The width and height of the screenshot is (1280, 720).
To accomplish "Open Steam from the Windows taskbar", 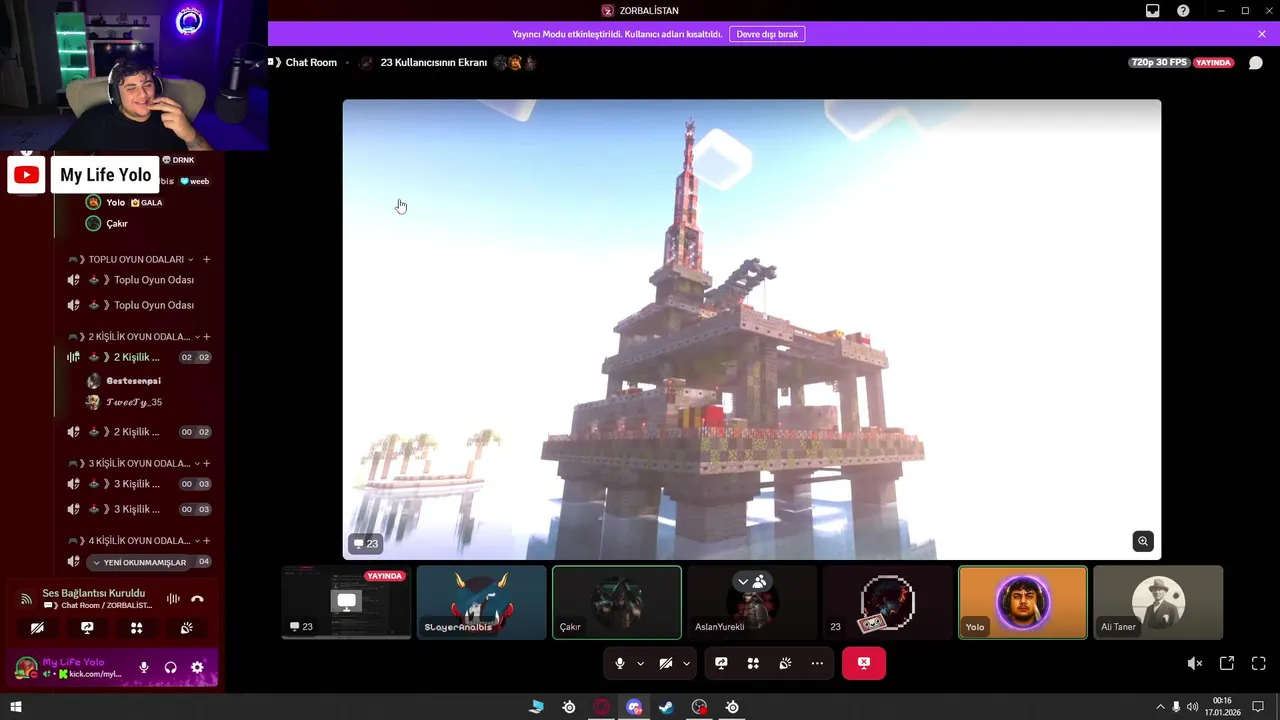I will (667, 707).
